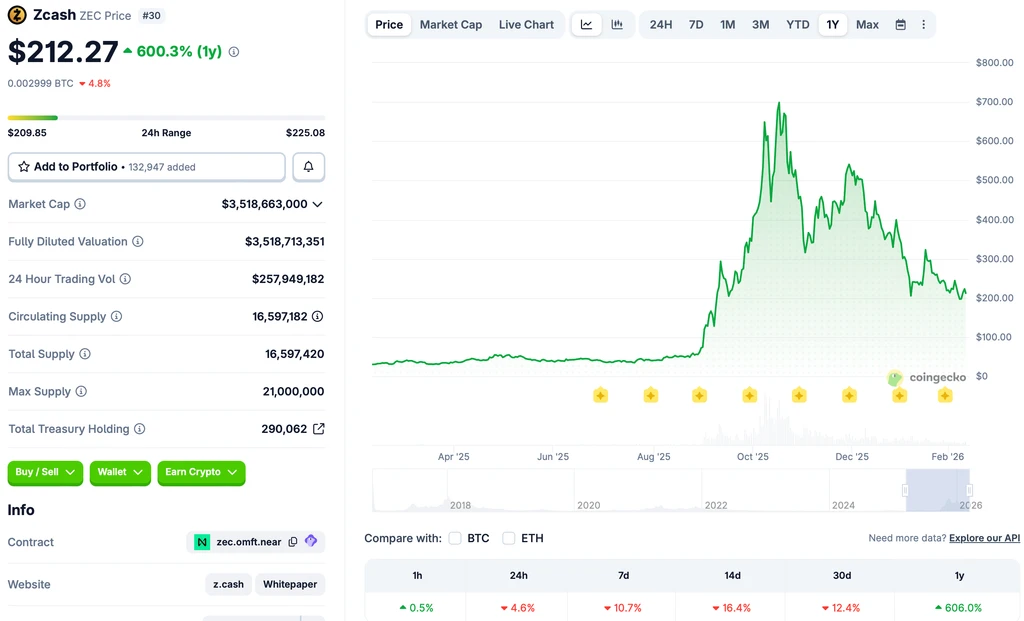Switch to line chart view icon
The image size is (1024, 621).
[586, 25]
